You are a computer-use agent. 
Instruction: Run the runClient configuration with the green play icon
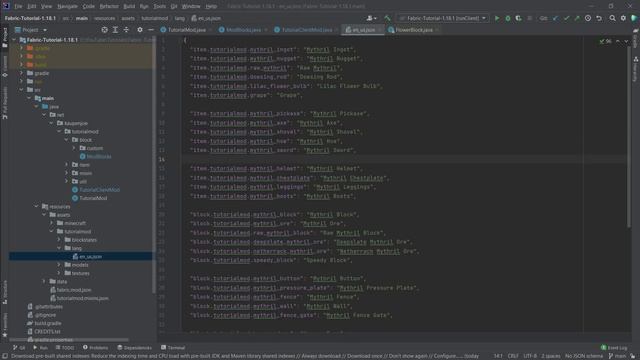[x=497, y=18]
